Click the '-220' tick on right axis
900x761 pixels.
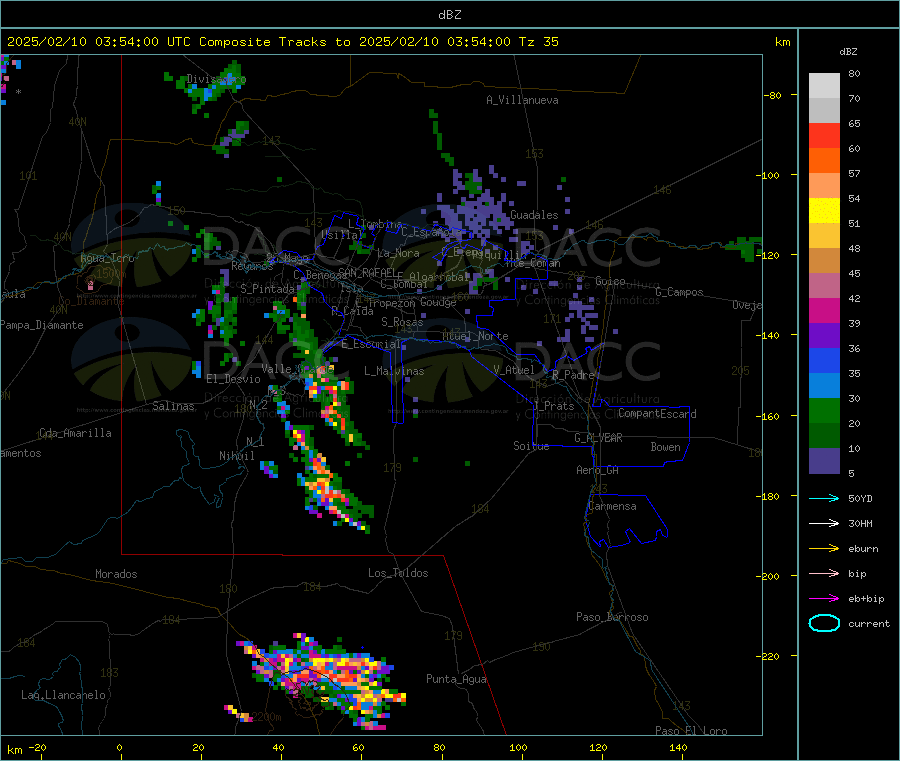(770, 656)
